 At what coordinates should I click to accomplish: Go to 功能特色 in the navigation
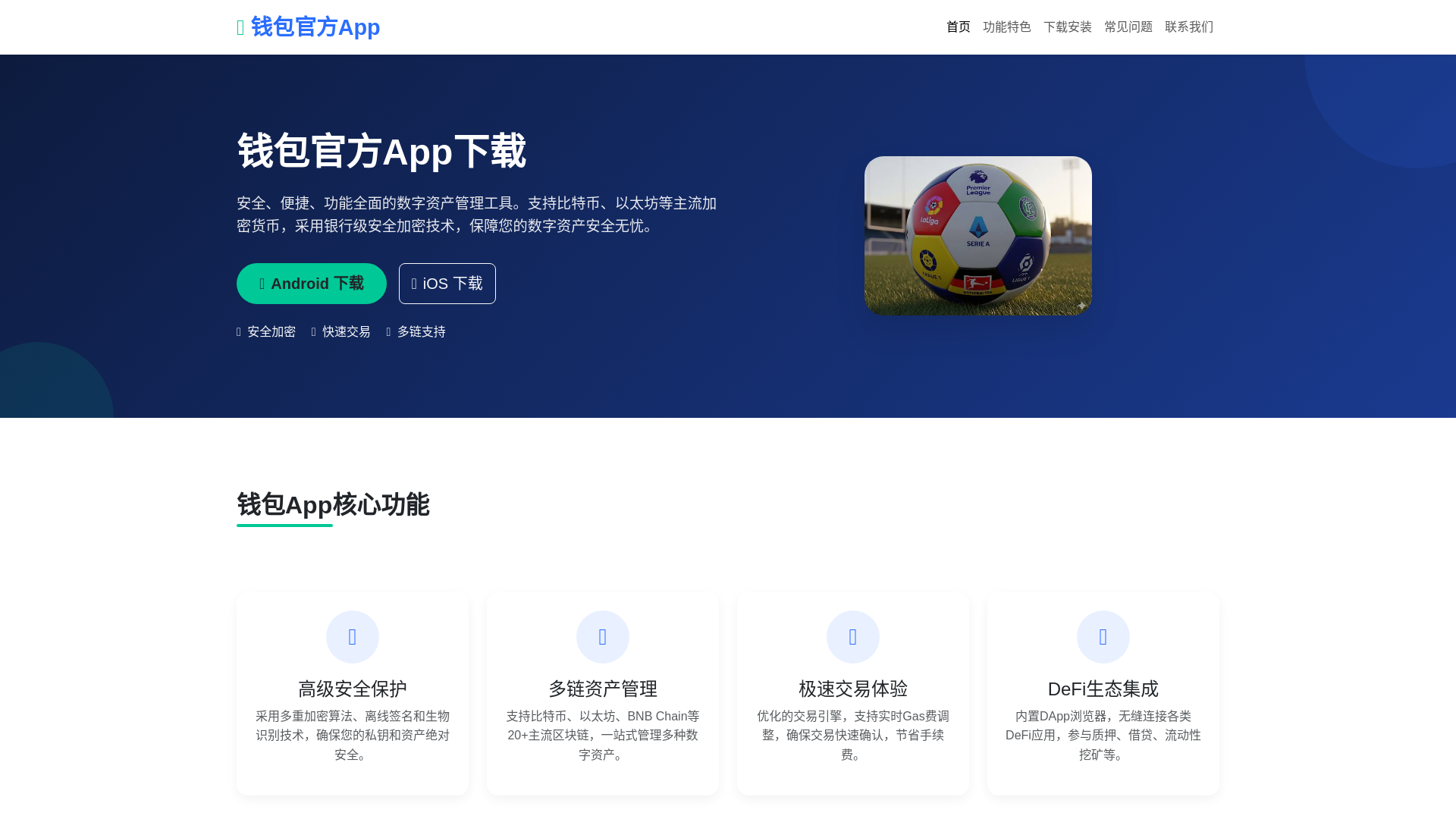[x=1007, y=27]
